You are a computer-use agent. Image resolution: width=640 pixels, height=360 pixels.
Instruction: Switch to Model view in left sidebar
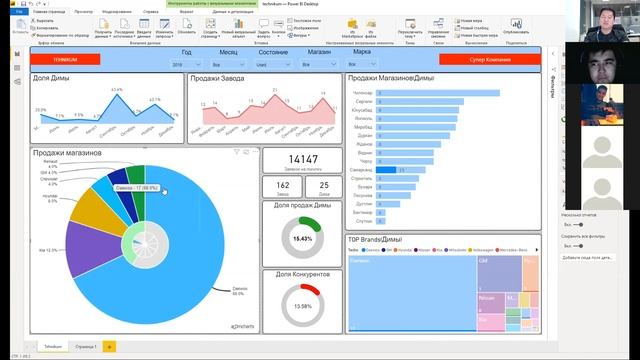17,82
